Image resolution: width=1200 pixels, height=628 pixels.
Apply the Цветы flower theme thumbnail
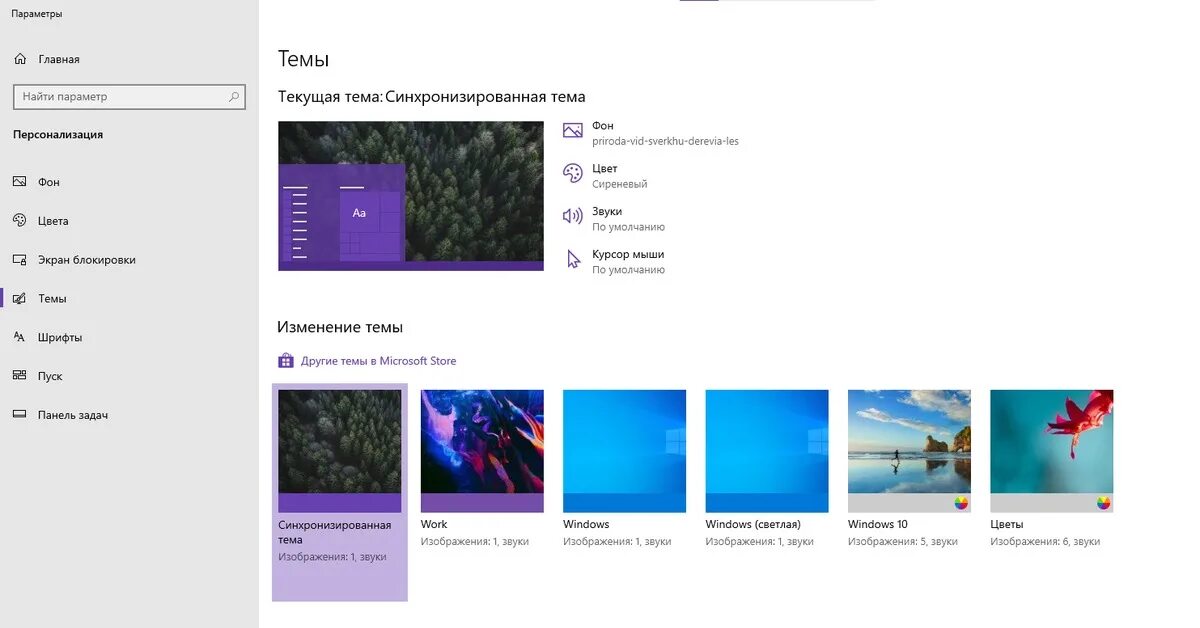pos(1051,451)
